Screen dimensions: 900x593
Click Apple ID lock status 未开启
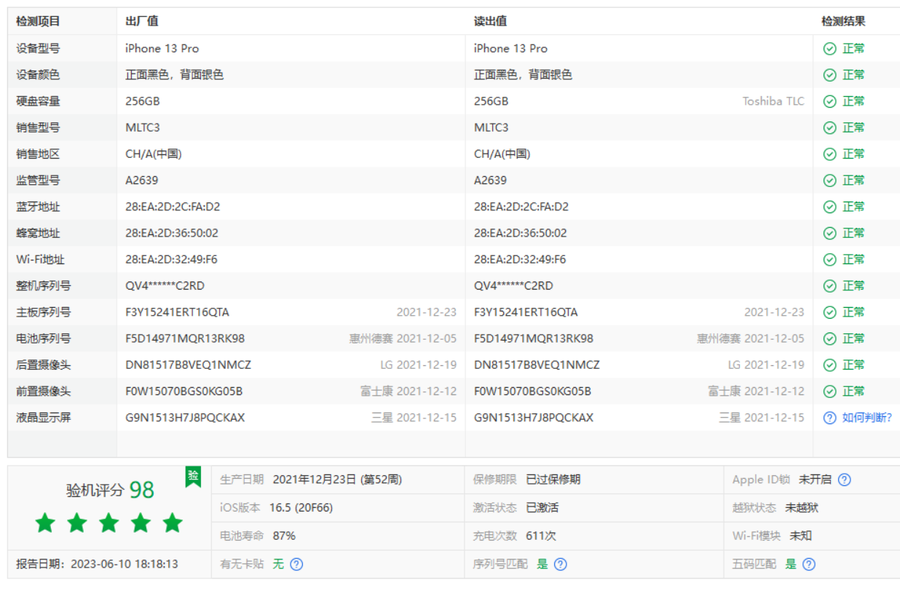tap(815, 480)
